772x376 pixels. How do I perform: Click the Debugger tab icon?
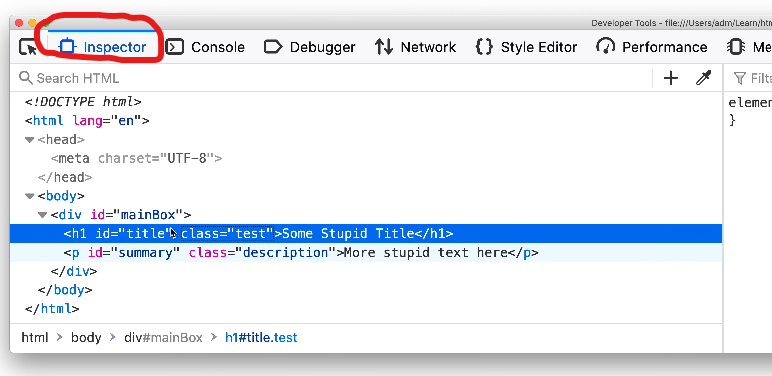point(273,47)
